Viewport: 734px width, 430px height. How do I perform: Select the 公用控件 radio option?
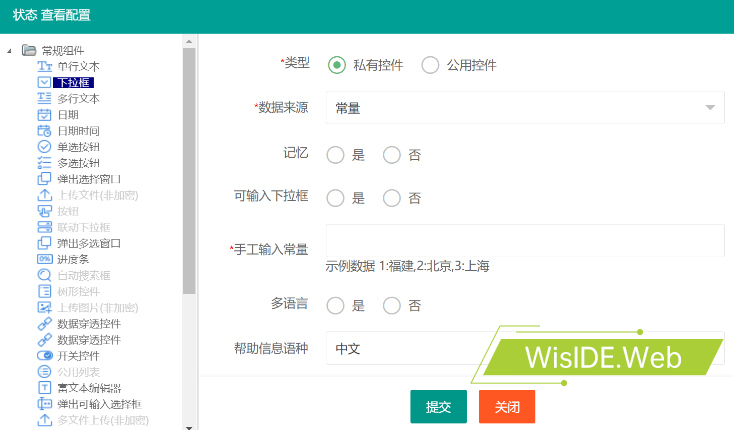pyautogui.click(x=431, y=65)
